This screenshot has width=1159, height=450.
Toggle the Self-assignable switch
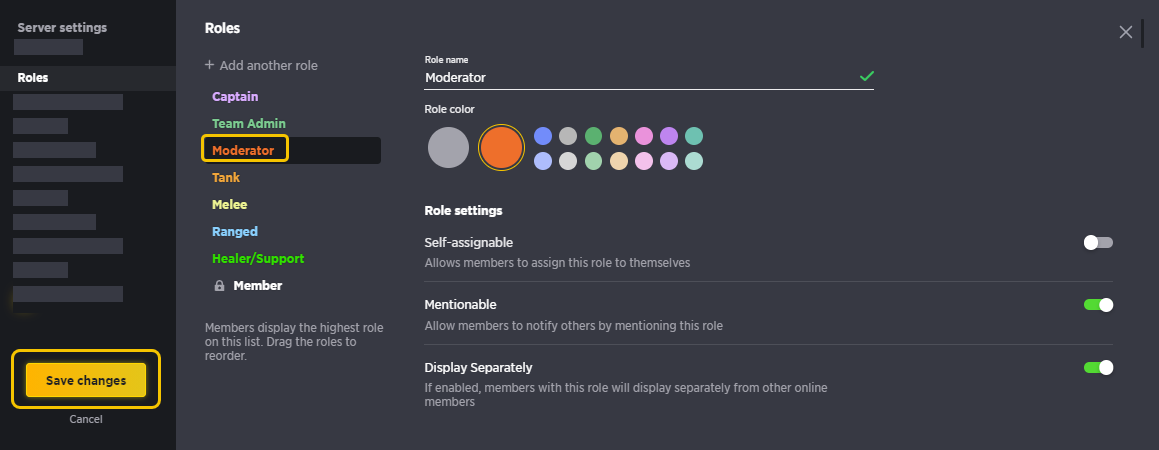click(x=1098, y=242)
